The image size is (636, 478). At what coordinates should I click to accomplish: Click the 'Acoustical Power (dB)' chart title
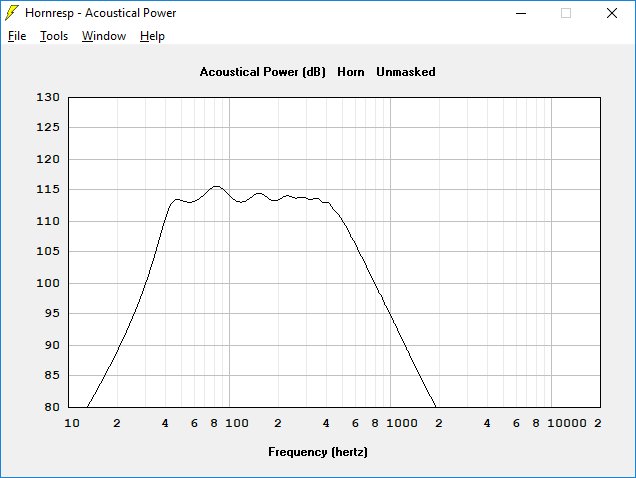coord(262,72)
